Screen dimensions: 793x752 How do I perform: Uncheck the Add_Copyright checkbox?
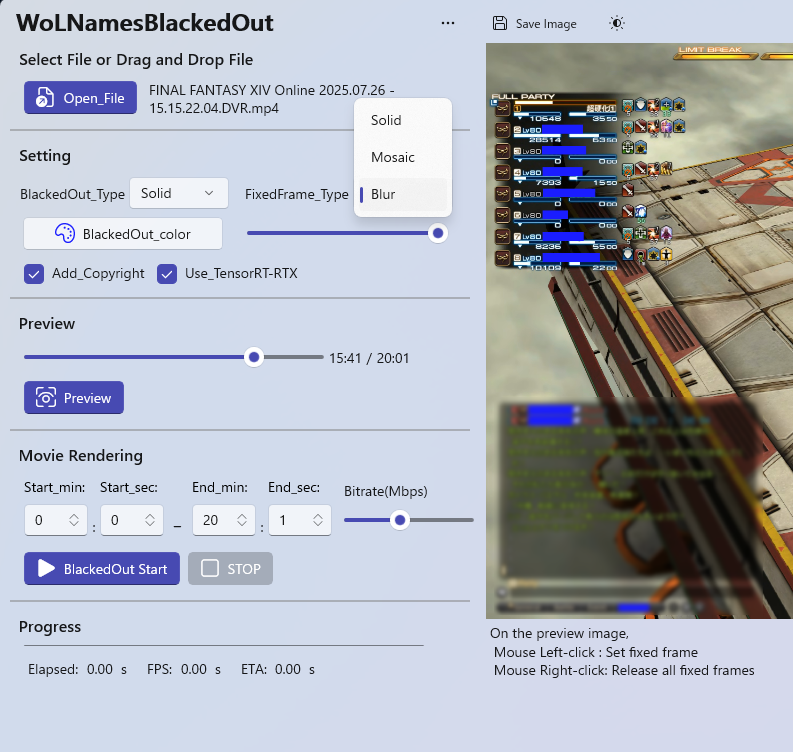pos(34,273)
